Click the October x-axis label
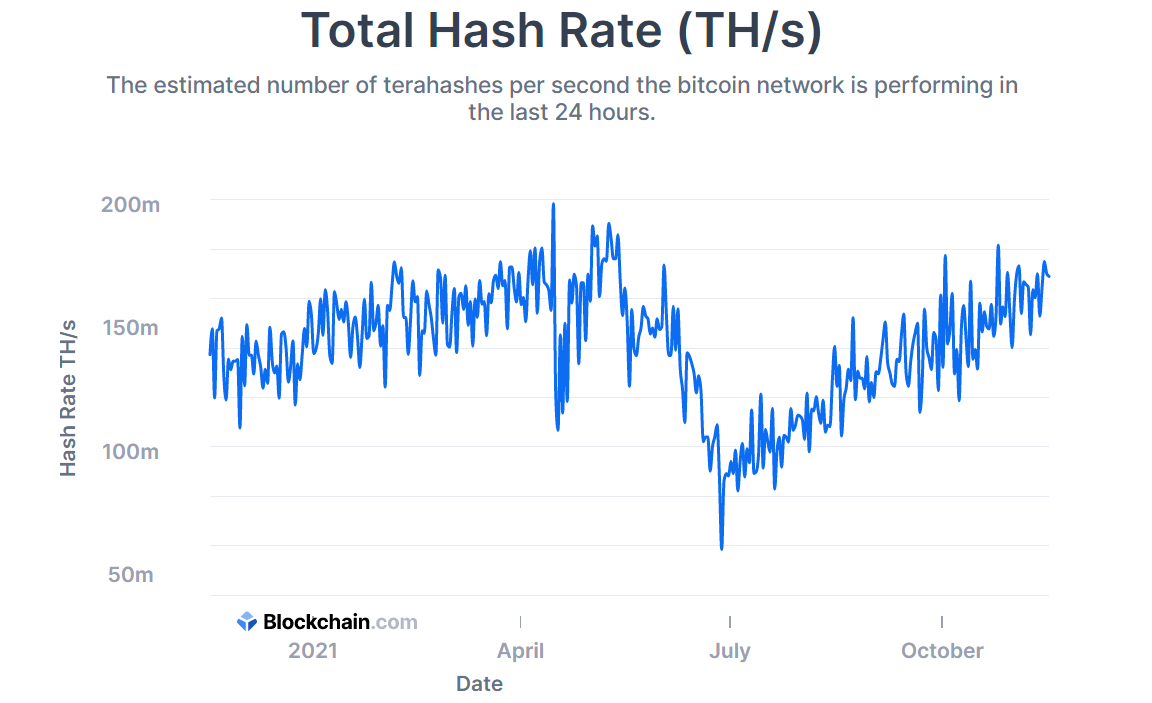Screen dimensions: 1152x703 click(942, 651)
